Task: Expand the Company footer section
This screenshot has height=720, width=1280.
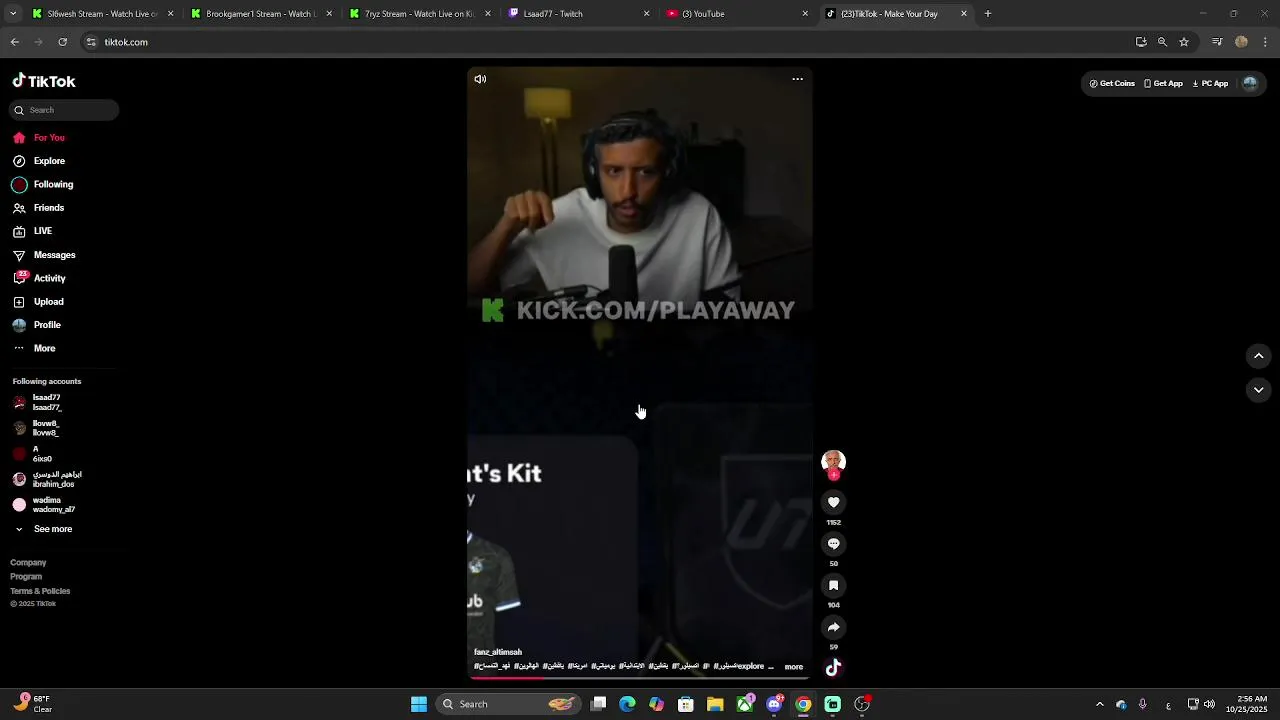Action: (x=28, y=563)
